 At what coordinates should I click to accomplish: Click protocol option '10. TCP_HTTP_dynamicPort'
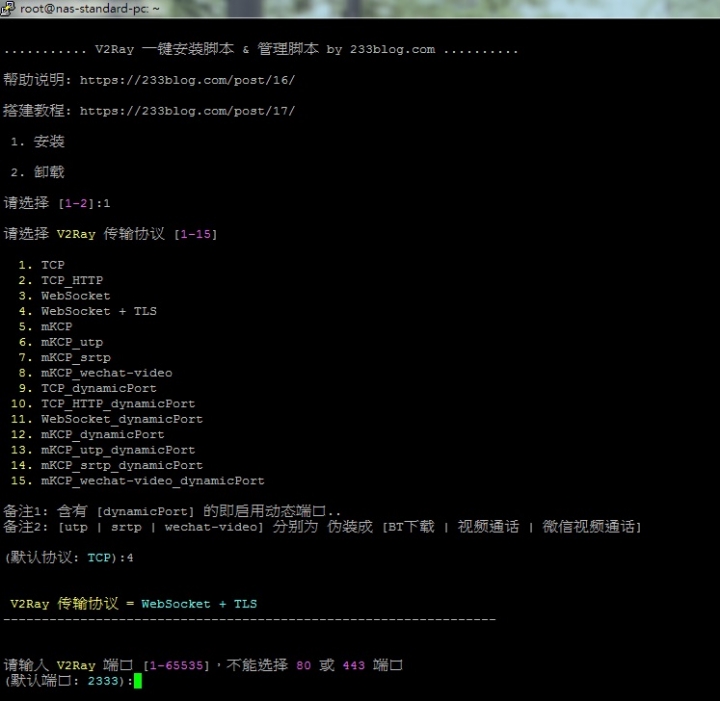[103, 404]
